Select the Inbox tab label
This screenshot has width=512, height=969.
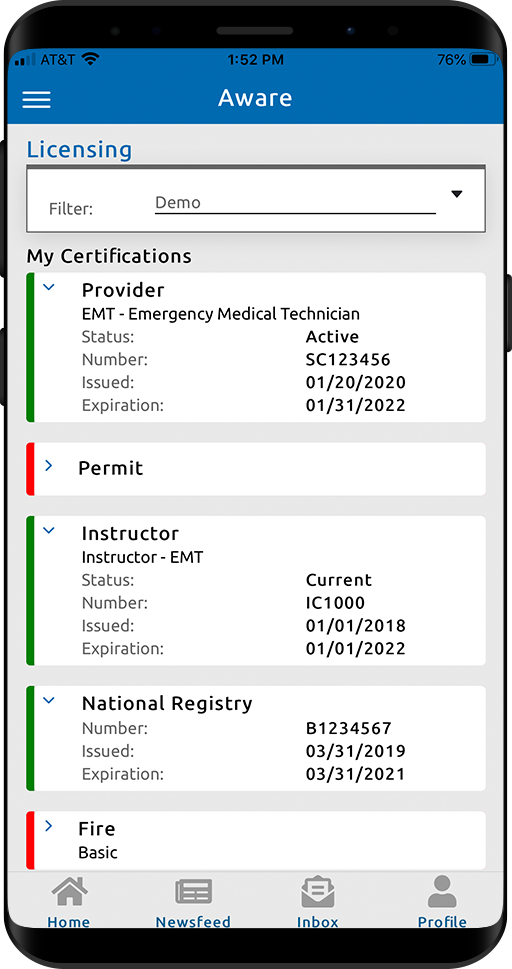click(x=318, y=921)
